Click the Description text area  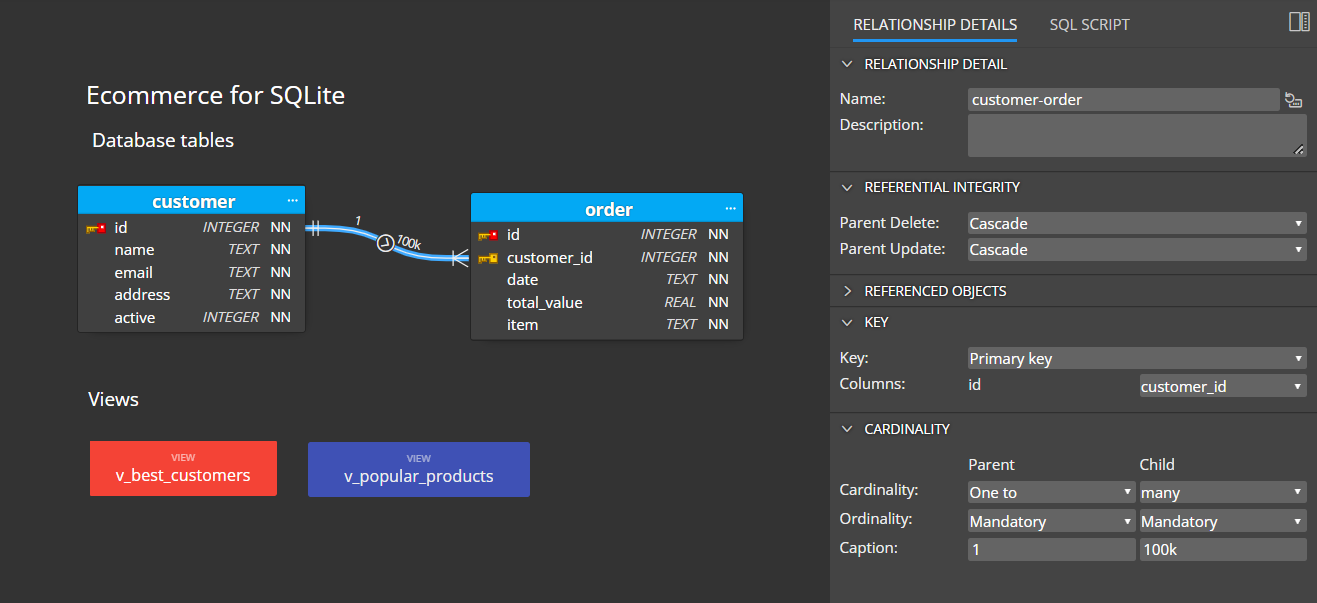[1136, 135]
